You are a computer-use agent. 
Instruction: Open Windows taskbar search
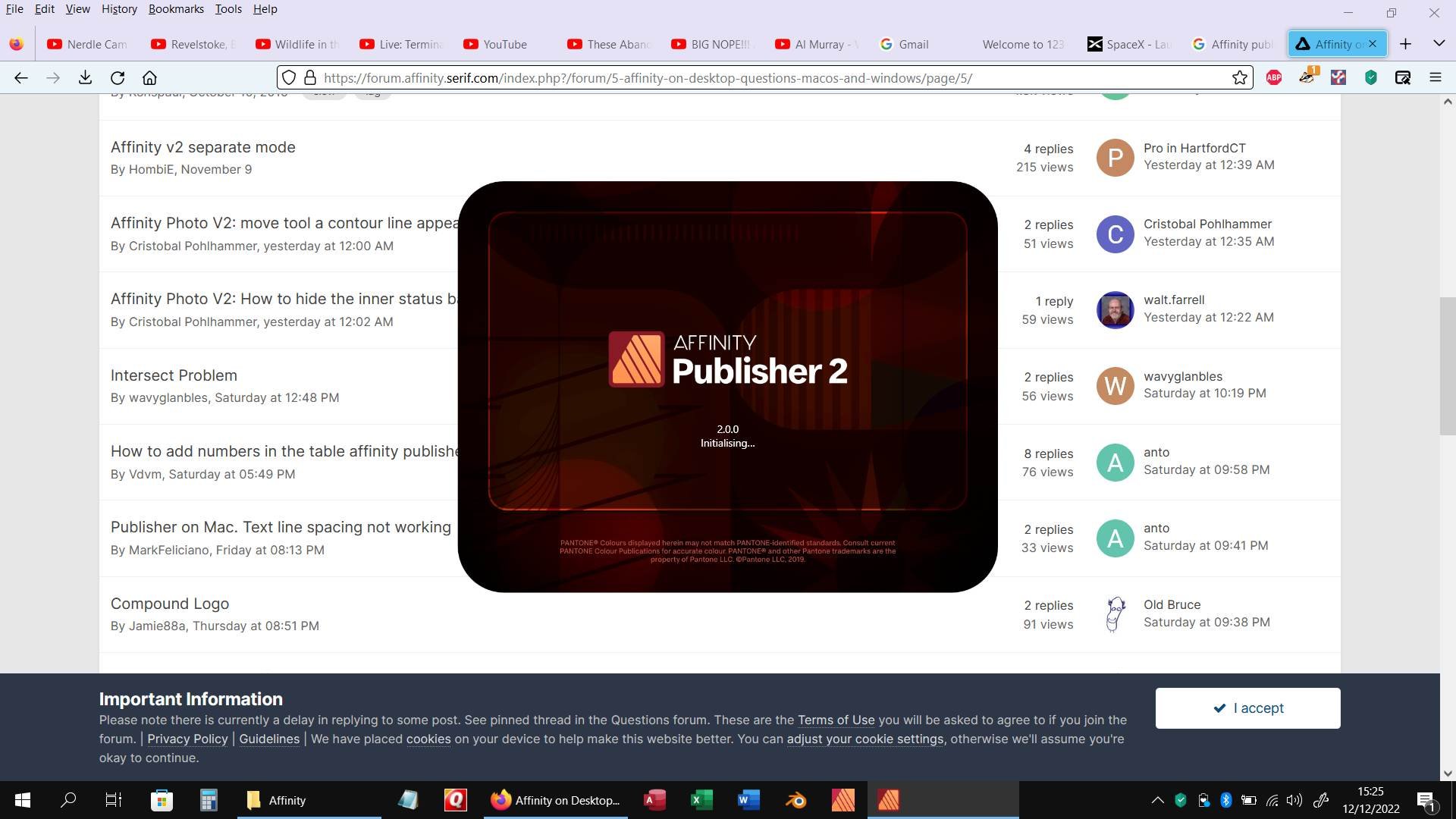(68, 800)
